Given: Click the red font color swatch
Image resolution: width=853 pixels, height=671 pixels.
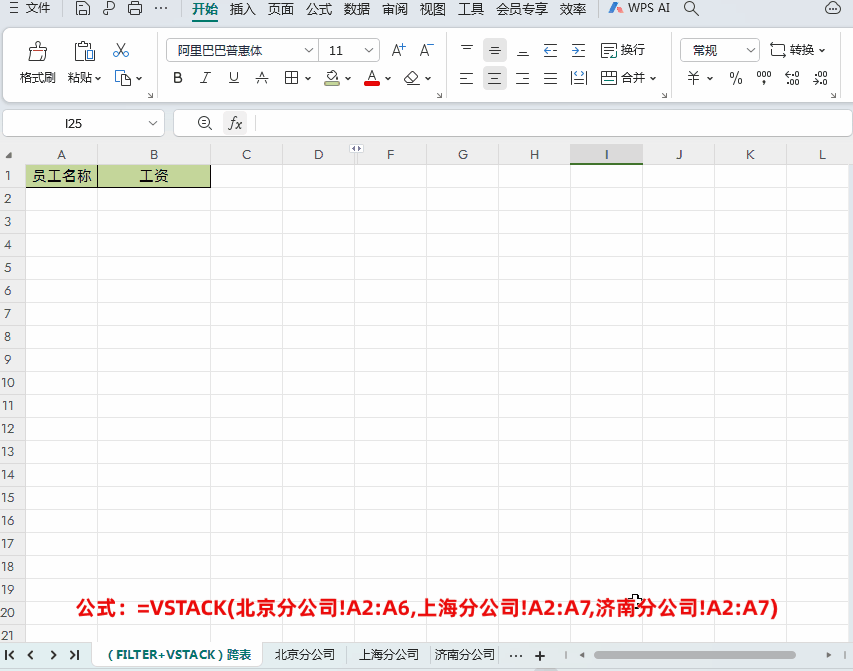Looking at the screenshot, I should [372, 78].
